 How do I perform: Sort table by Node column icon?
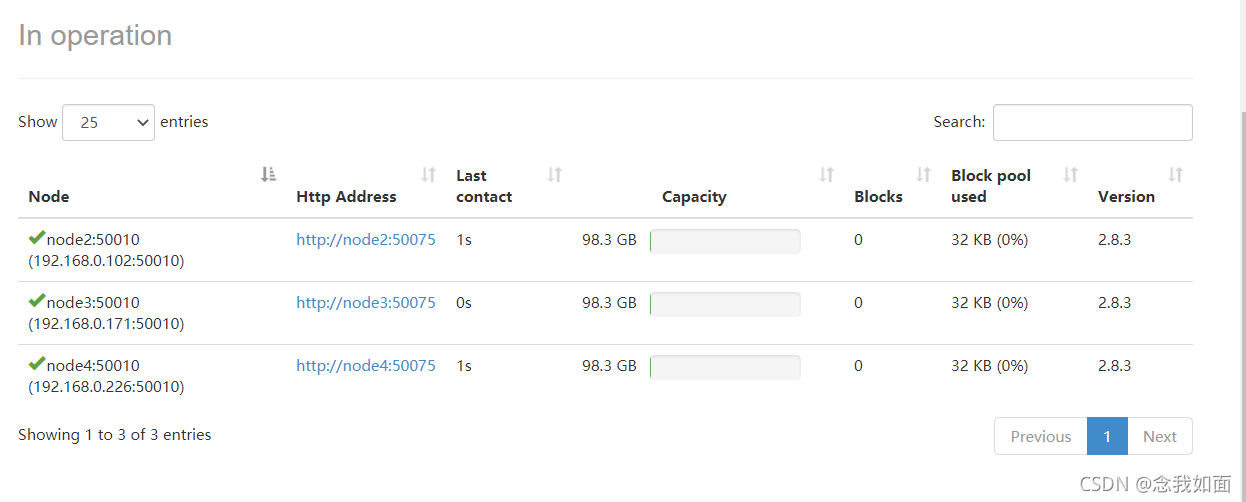click(x=268, y=175)
